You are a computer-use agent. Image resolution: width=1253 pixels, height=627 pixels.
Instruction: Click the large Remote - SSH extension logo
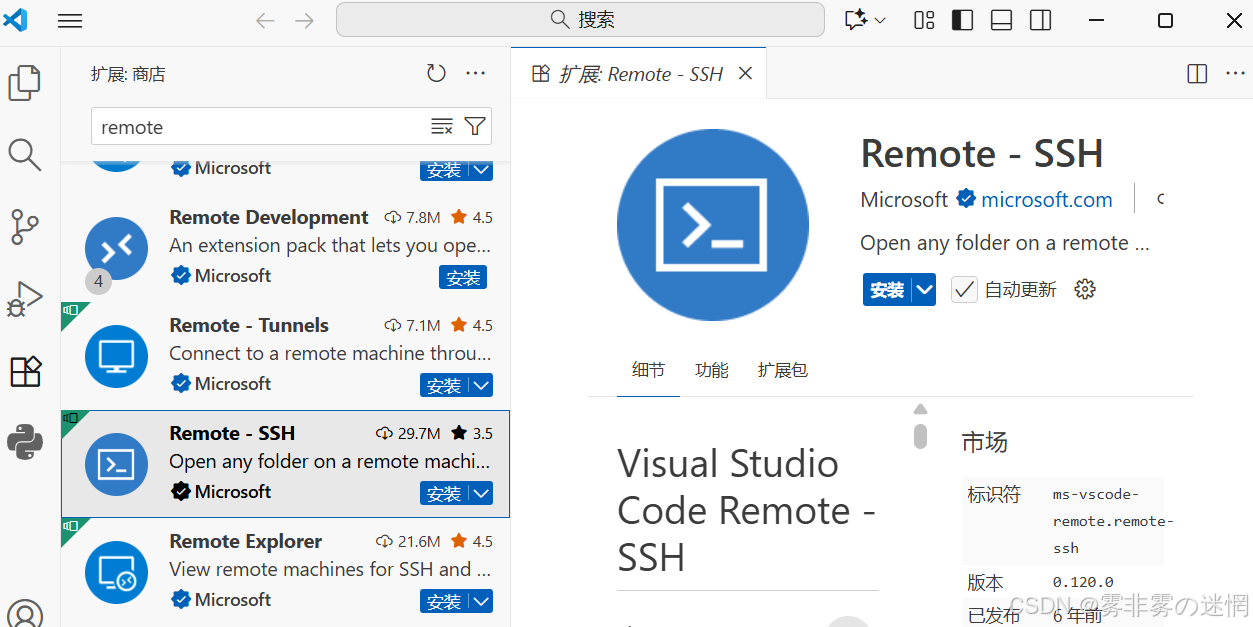click(712, 225)
